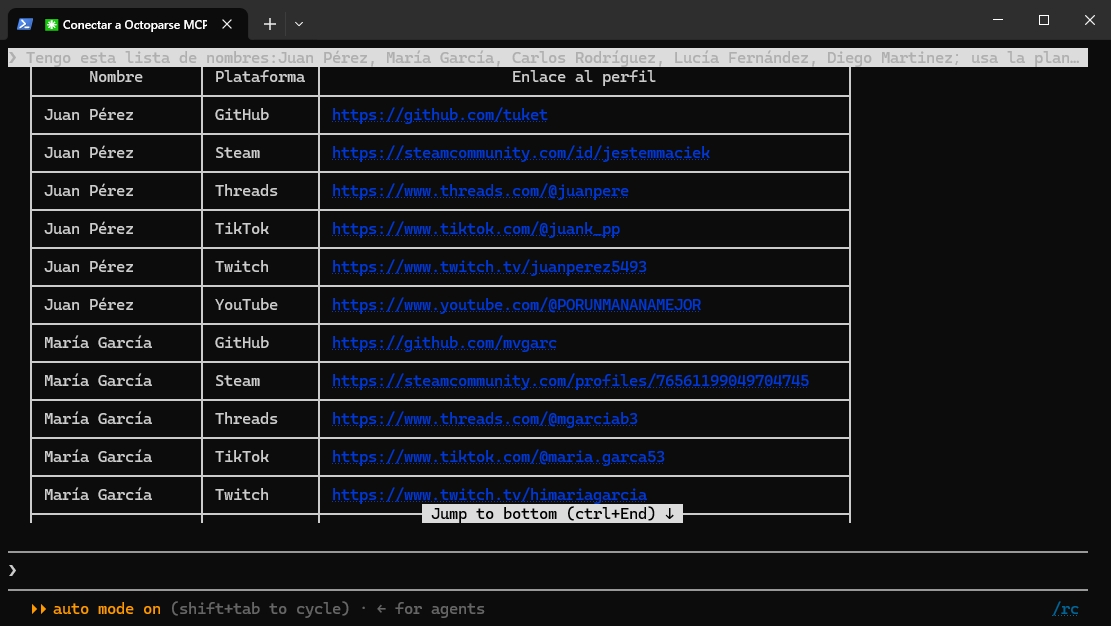Viewport: 1111px width, 626px height.
Task: Click the Nombre column header
Action: (x=115, y=77)
